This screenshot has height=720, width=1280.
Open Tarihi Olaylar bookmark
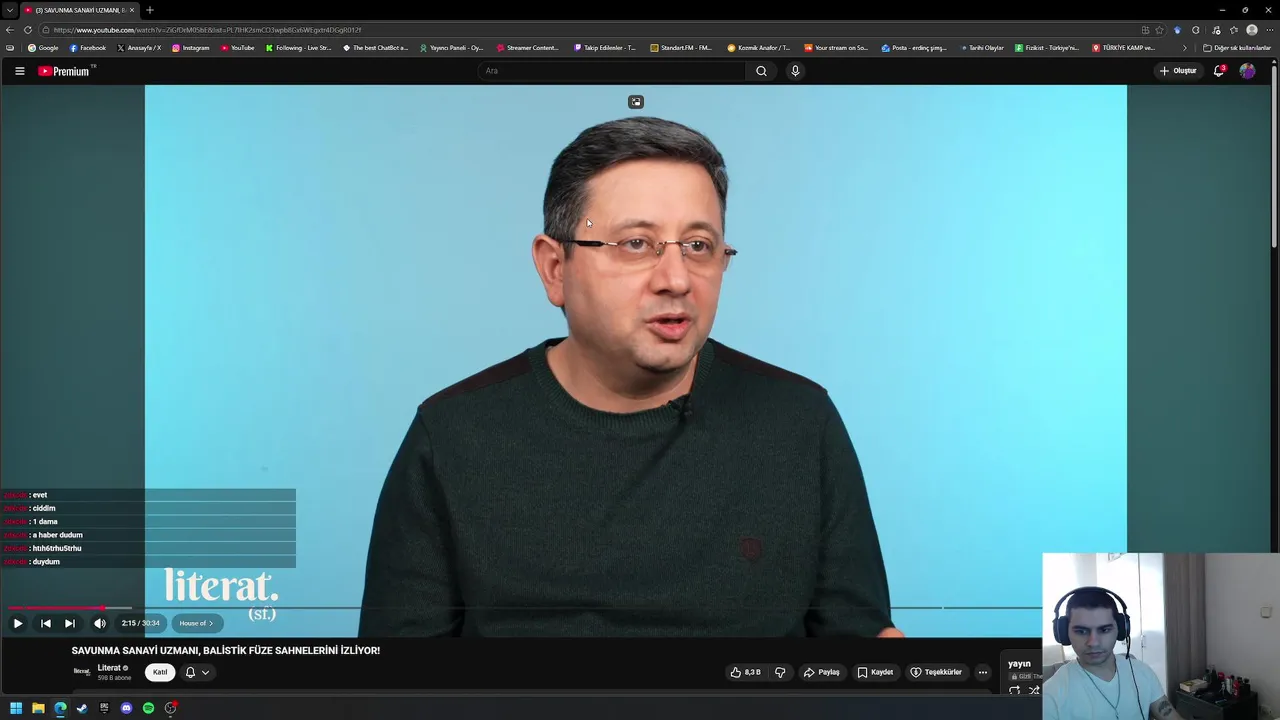pos(982,48)
